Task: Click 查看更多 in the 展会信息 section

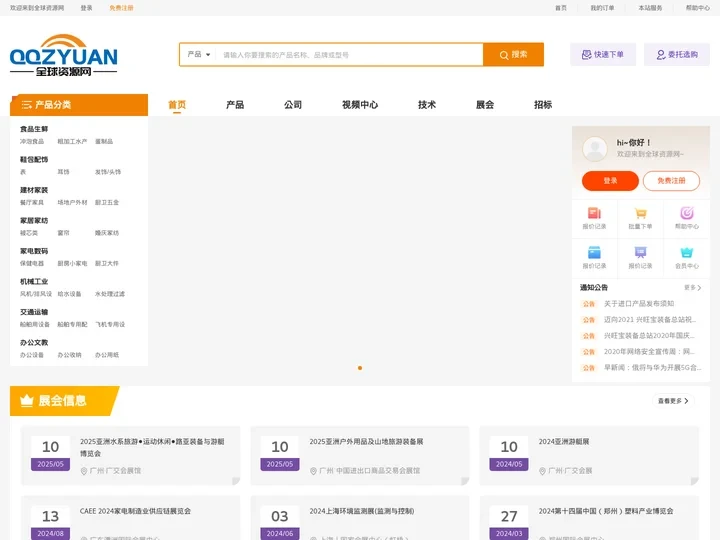Action: [x=673, y=401]
